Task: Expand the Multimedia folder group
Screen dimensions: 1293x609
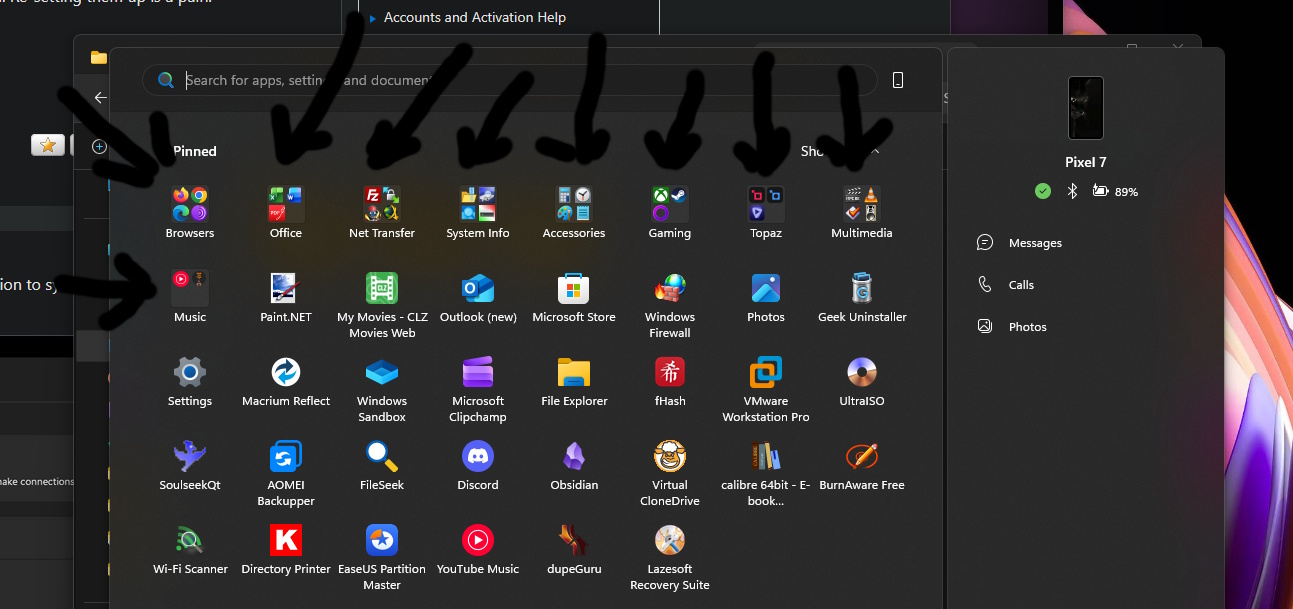Action: coord(862,204)
